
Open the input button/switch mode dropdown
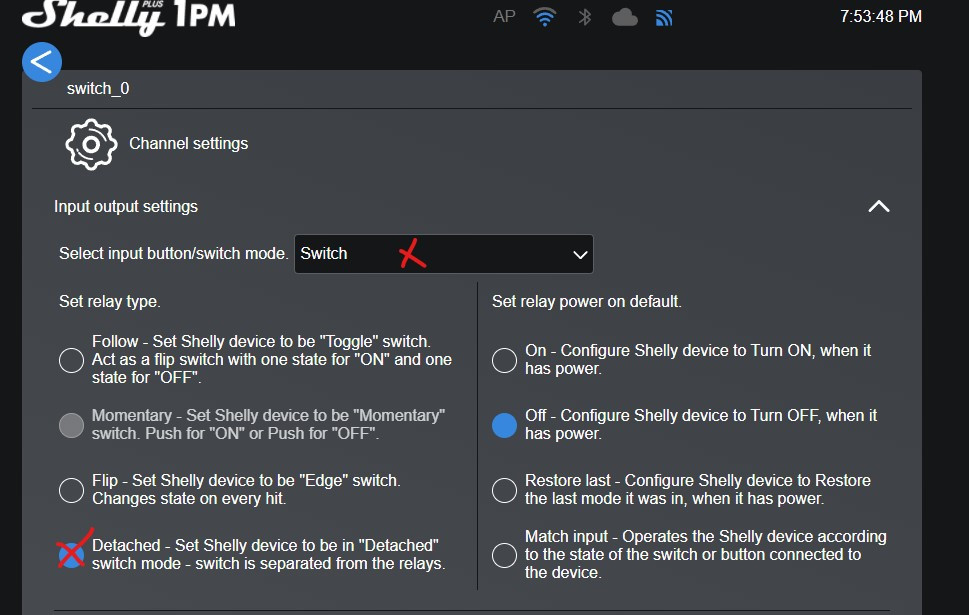[x=444, y=254]
